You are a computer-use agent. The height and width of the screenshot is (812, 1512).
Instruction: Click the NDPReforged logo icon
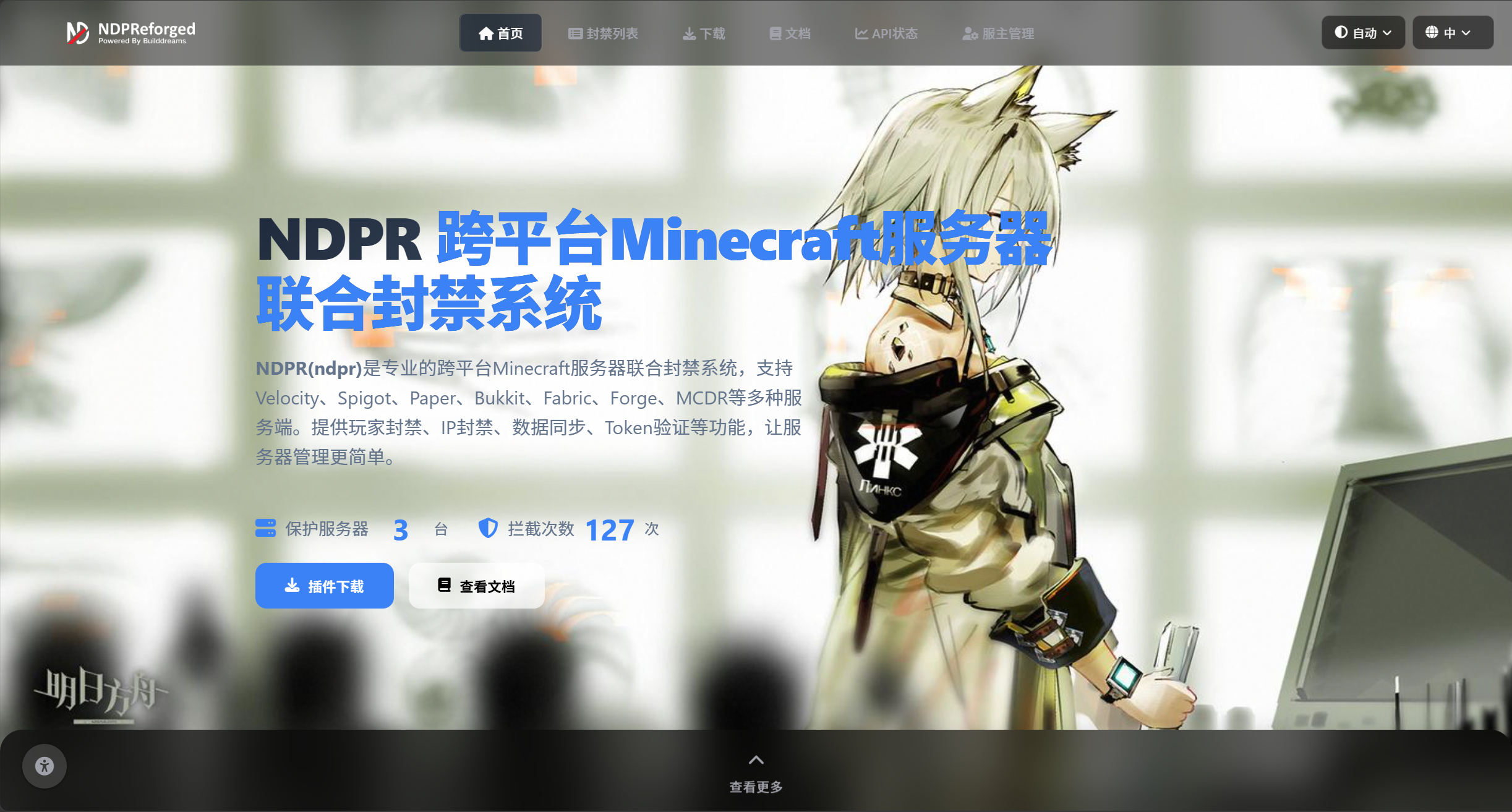click(x=78, y=33)
